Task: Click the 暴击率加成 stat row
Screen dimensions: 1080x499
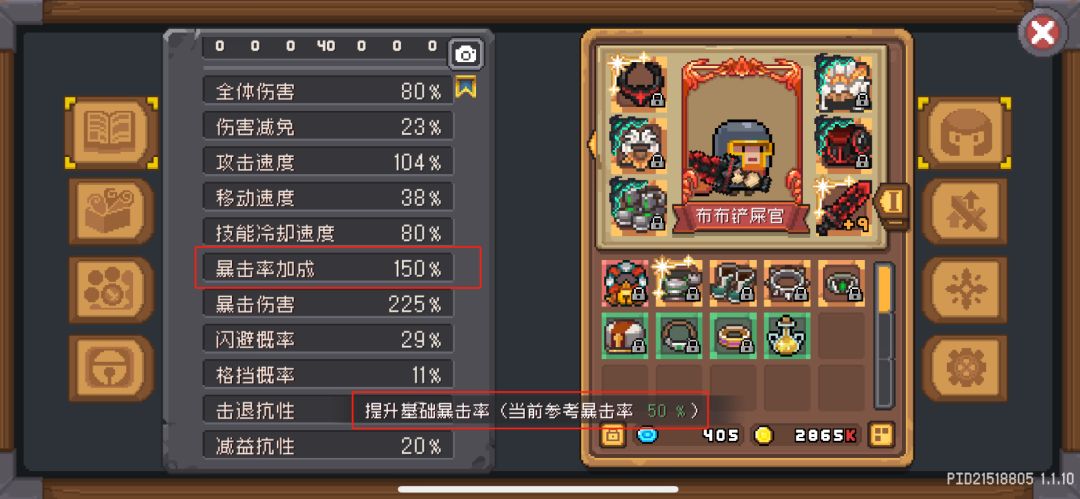Action: [328, 268]
